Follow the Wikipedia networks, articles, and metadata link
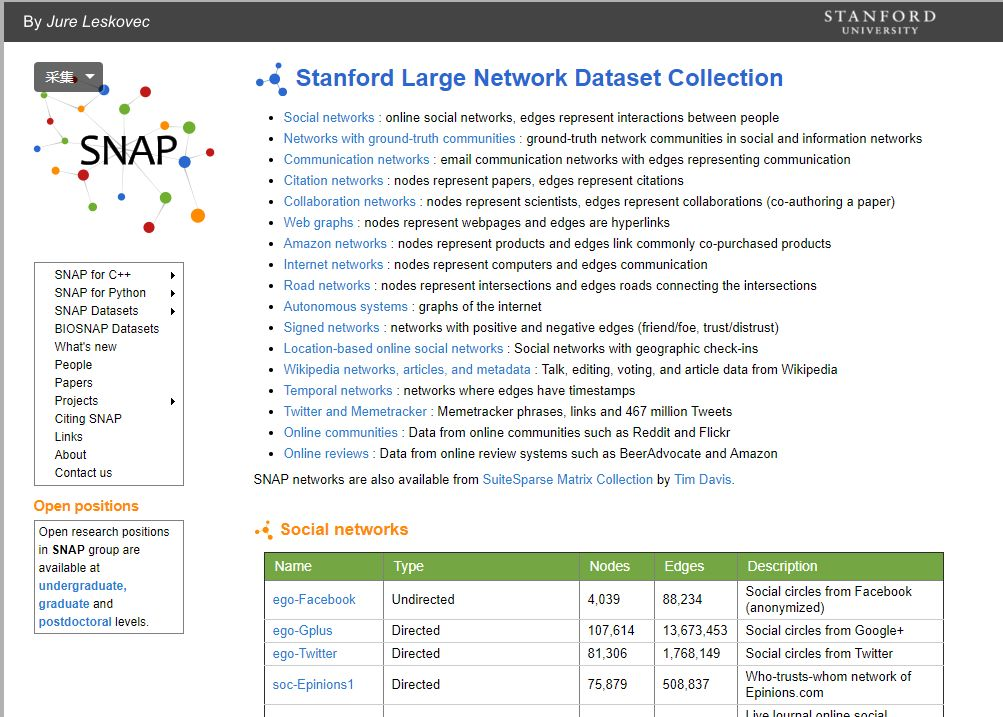Image resolution: width=1003 pixels, height=717 pixels. pyautogui.click(x=407, y=369)
